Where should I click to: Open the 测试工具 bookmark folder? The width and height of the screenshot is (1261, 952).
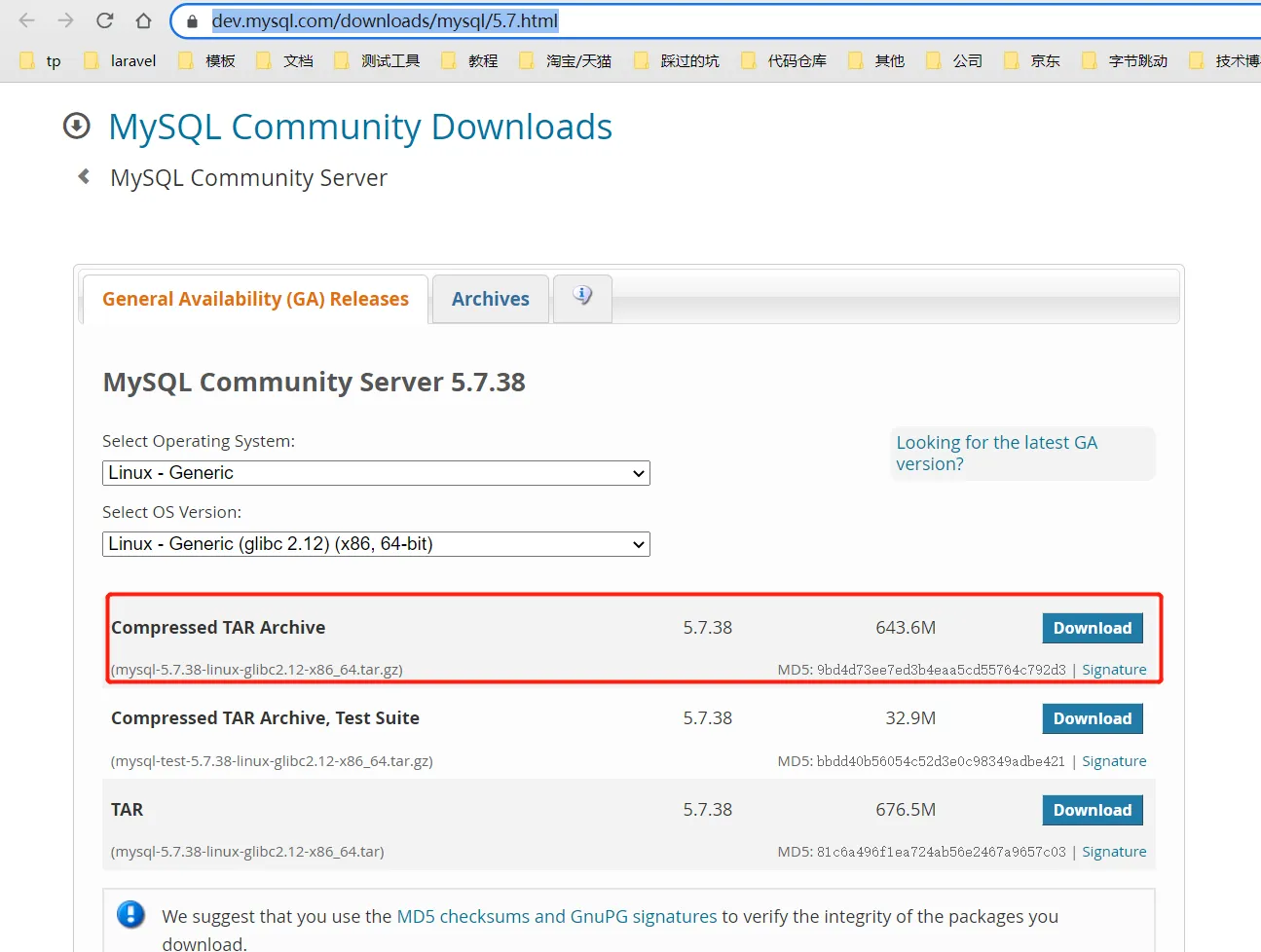[x=377, y=60]
